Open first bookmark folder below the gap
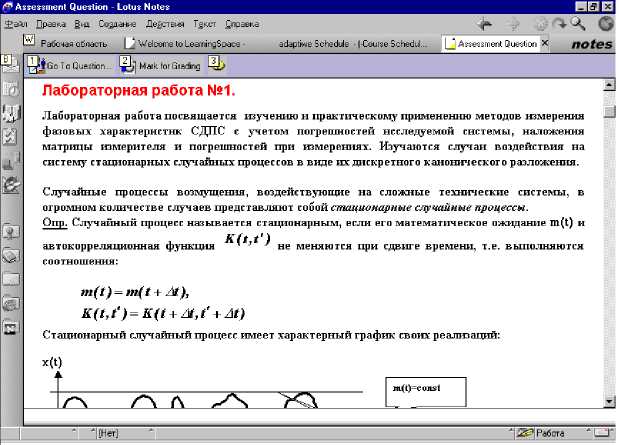619x445 pixels. [x=11, y=232]
